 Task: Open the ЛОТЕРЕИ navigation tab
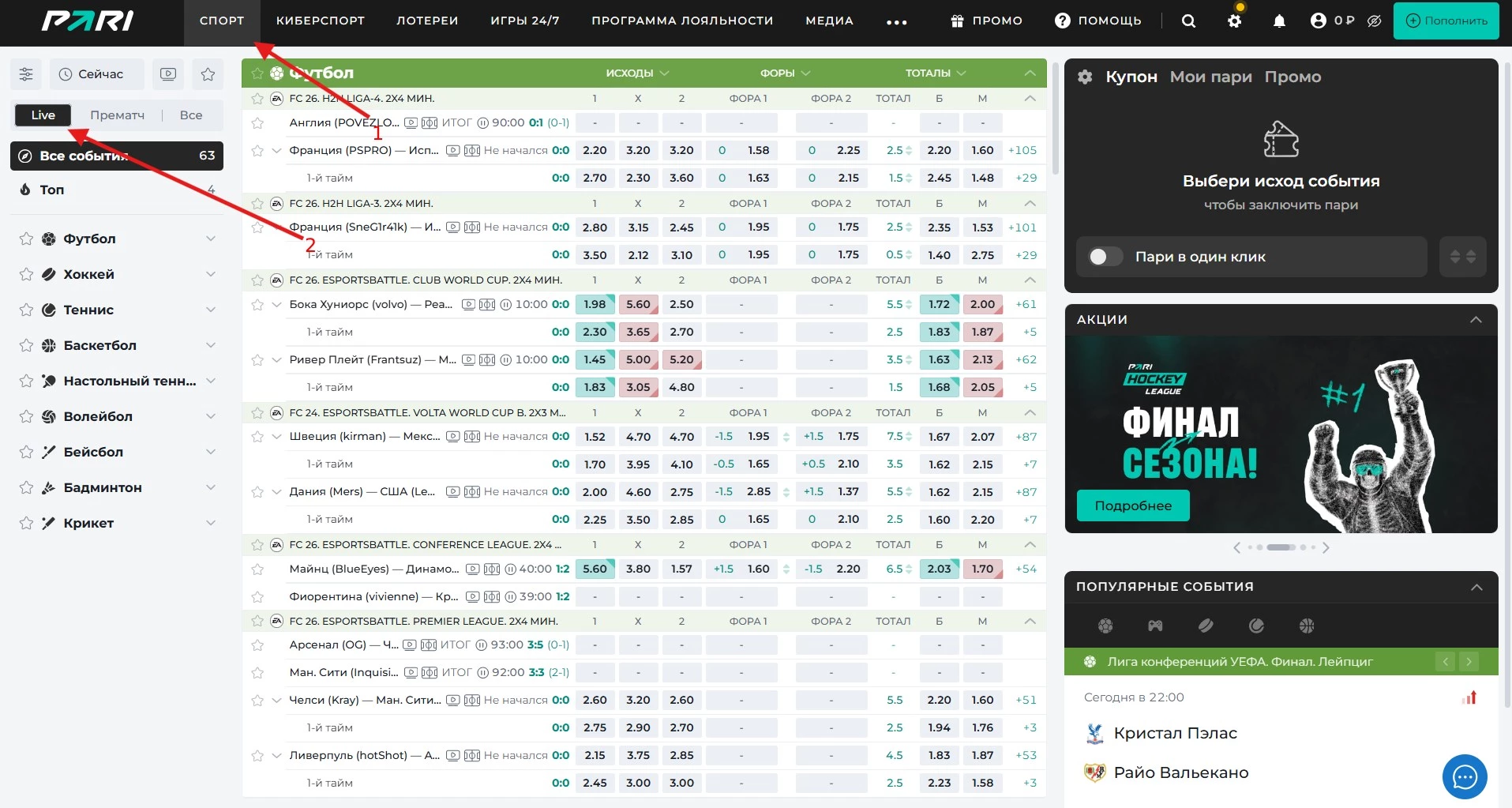[427, 21]
